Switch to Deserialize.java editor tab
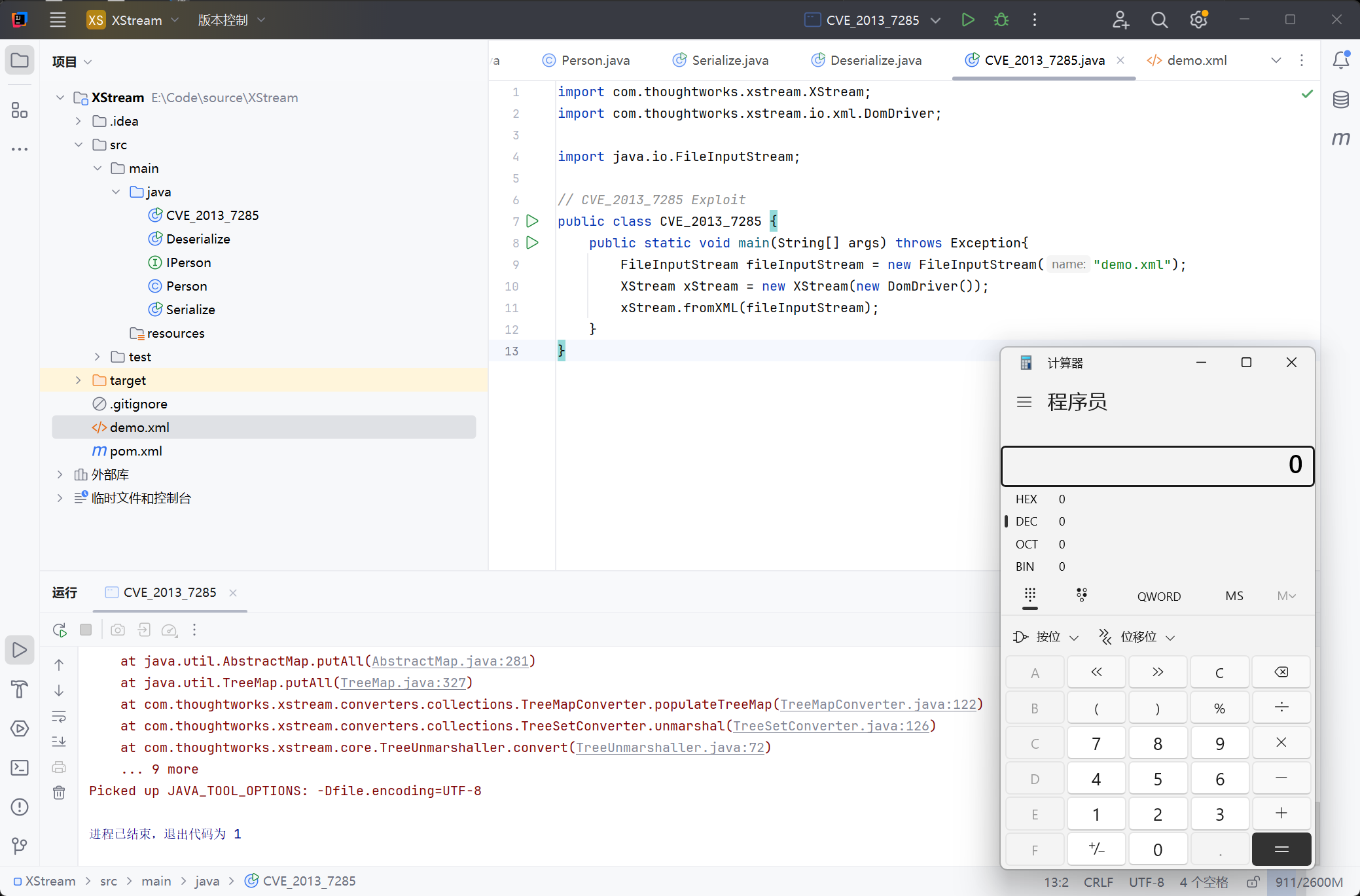Screen dimensions: 1360x896 pos(866,60)
